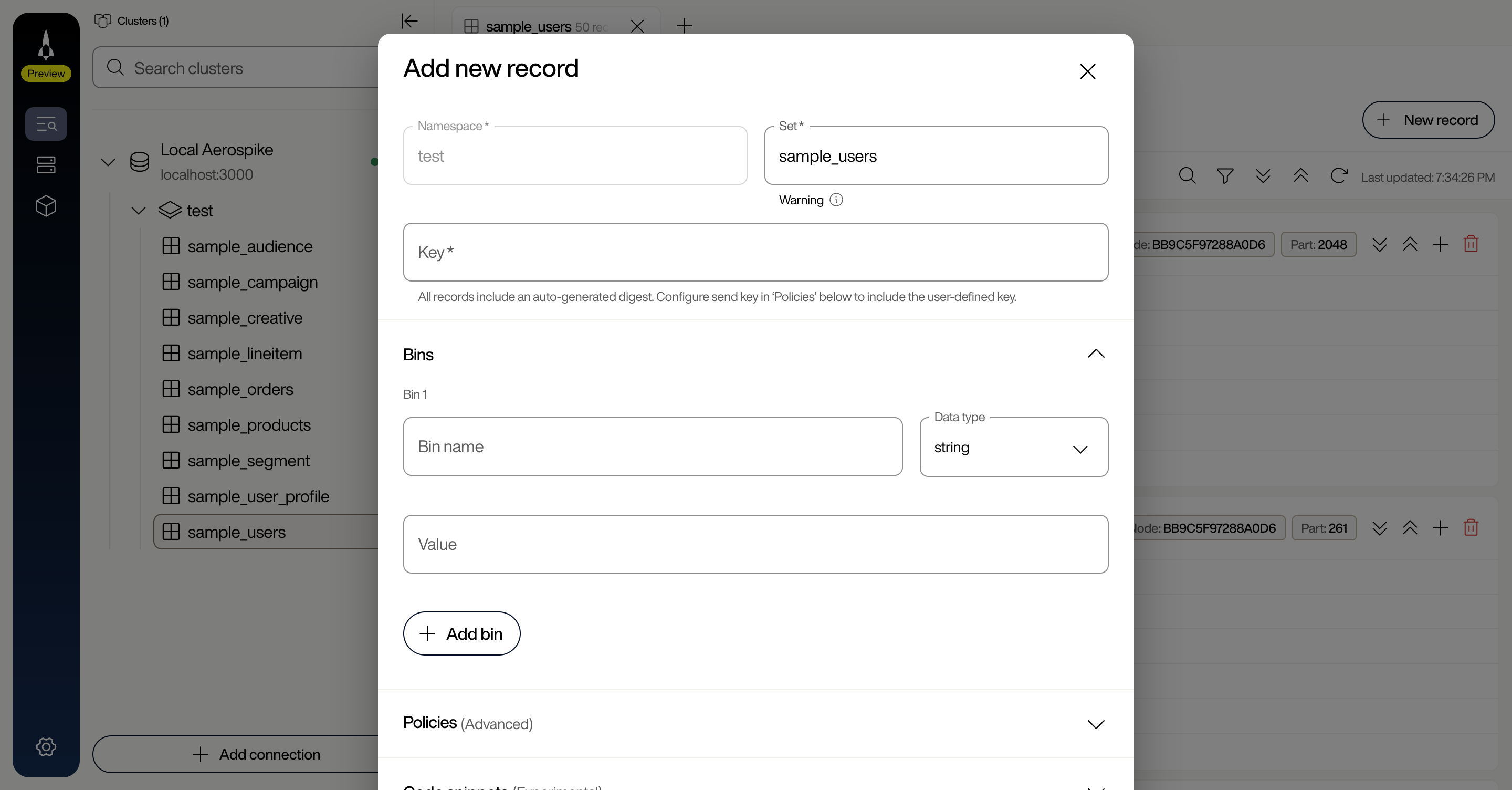Open the clusters view icon in the sidebar
This screenshot has height=790, width=1512.
[46, 164]
